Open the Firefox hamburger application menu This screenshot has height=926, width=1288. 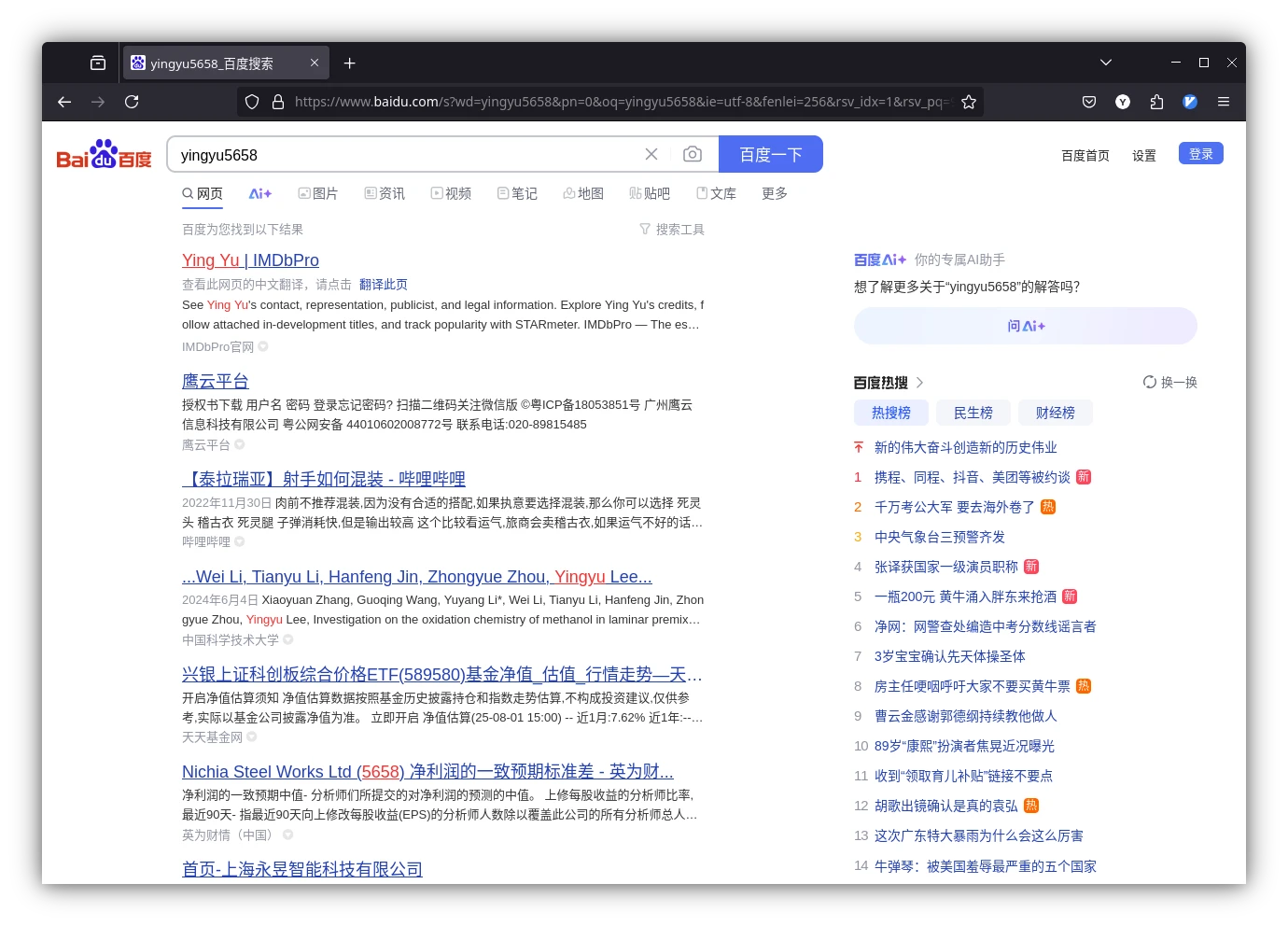[x=1224, y=102]
